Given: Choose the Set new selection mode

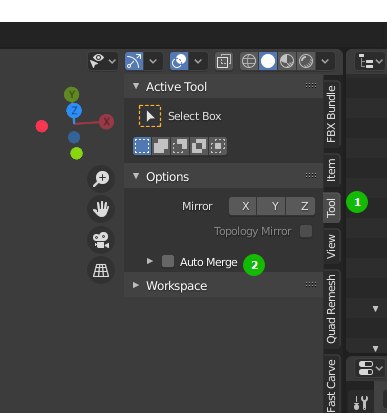Looking at the screenshot, I should coord(142,146).
